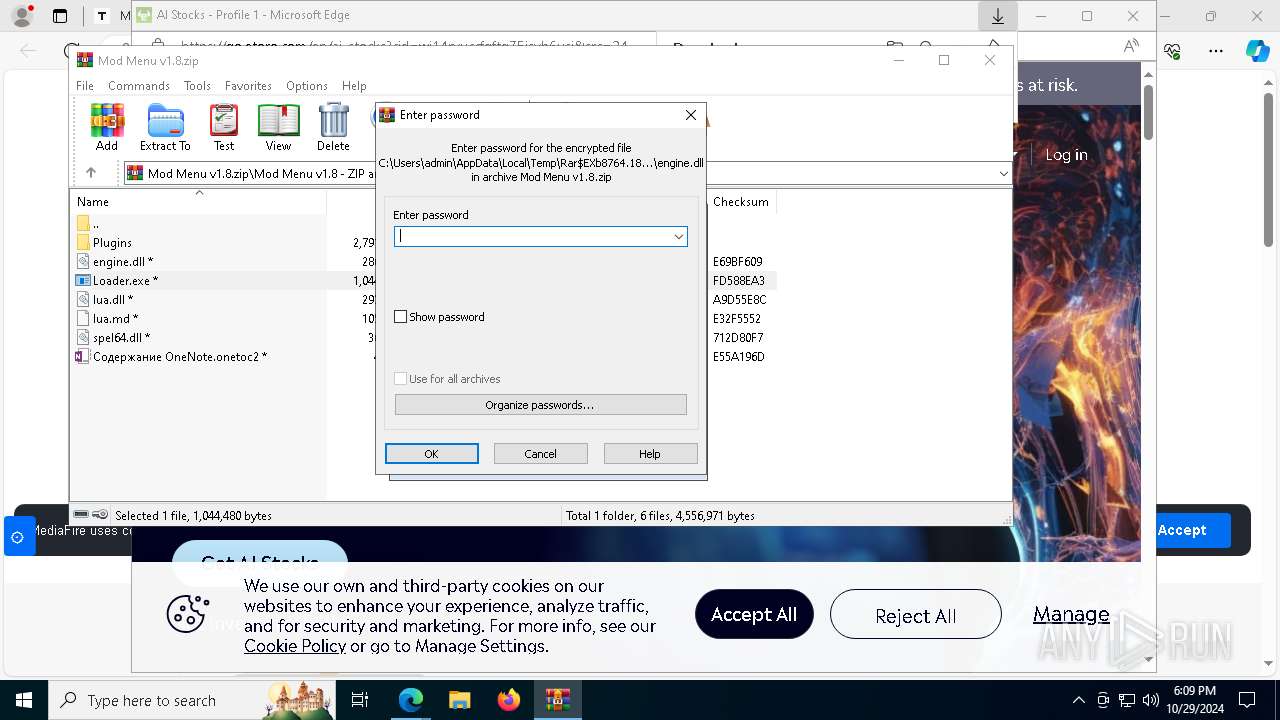
Task: Click the Extract To toolbar icon
Action: click(165, 127)
